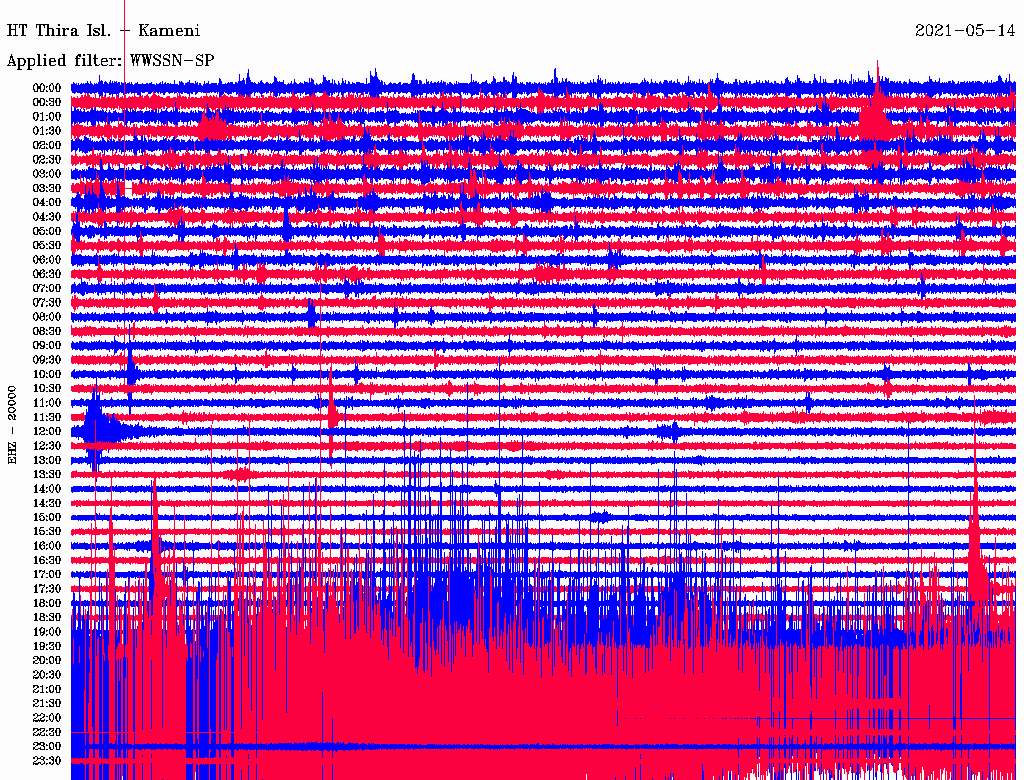Choose the 11:00 time row label
The image size is (1024, 780).
[47, 402]
